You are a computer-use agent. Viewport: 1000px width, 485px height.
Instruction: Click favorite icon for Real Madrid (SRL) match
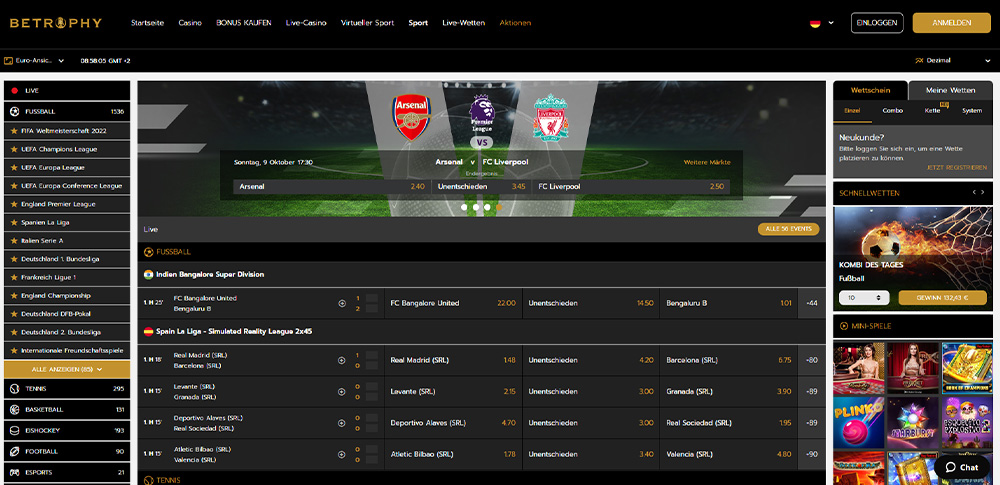pos(342,361)
